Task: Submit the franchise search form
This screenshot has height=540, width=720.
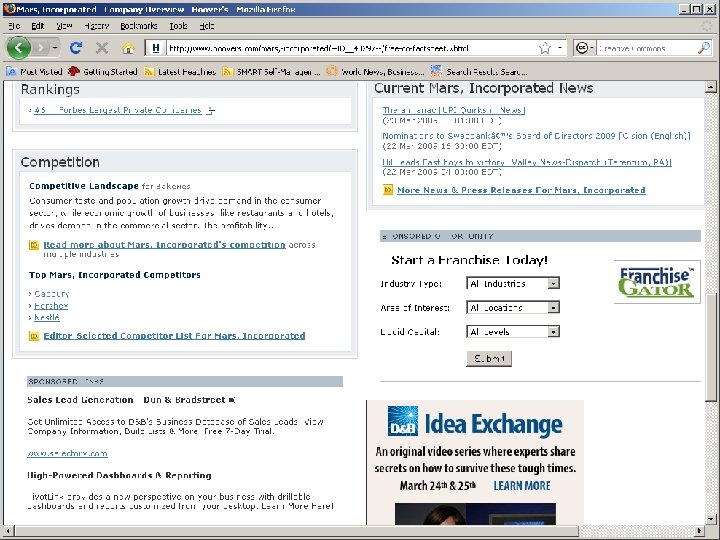Action: pos(489,359)
